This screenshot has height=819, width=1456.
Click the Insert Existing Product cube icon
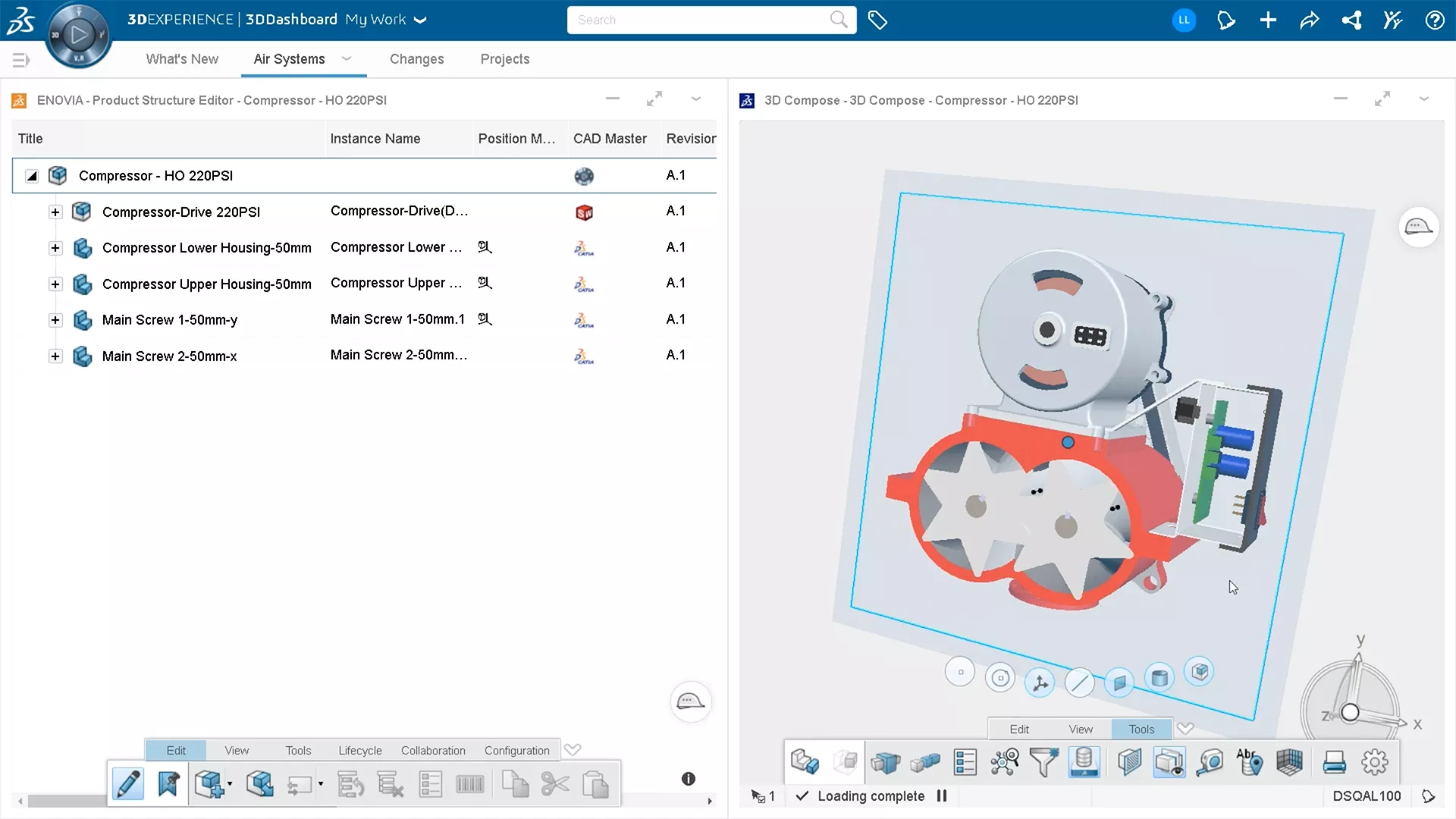pyautogui.click(x=259, y=784)
